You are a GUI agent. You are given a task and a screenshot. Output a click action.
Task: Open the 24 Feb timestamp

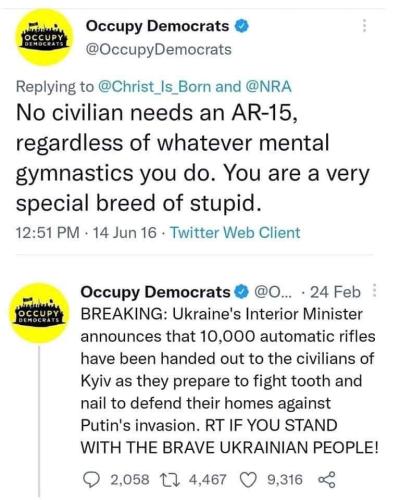coord(335,292)
